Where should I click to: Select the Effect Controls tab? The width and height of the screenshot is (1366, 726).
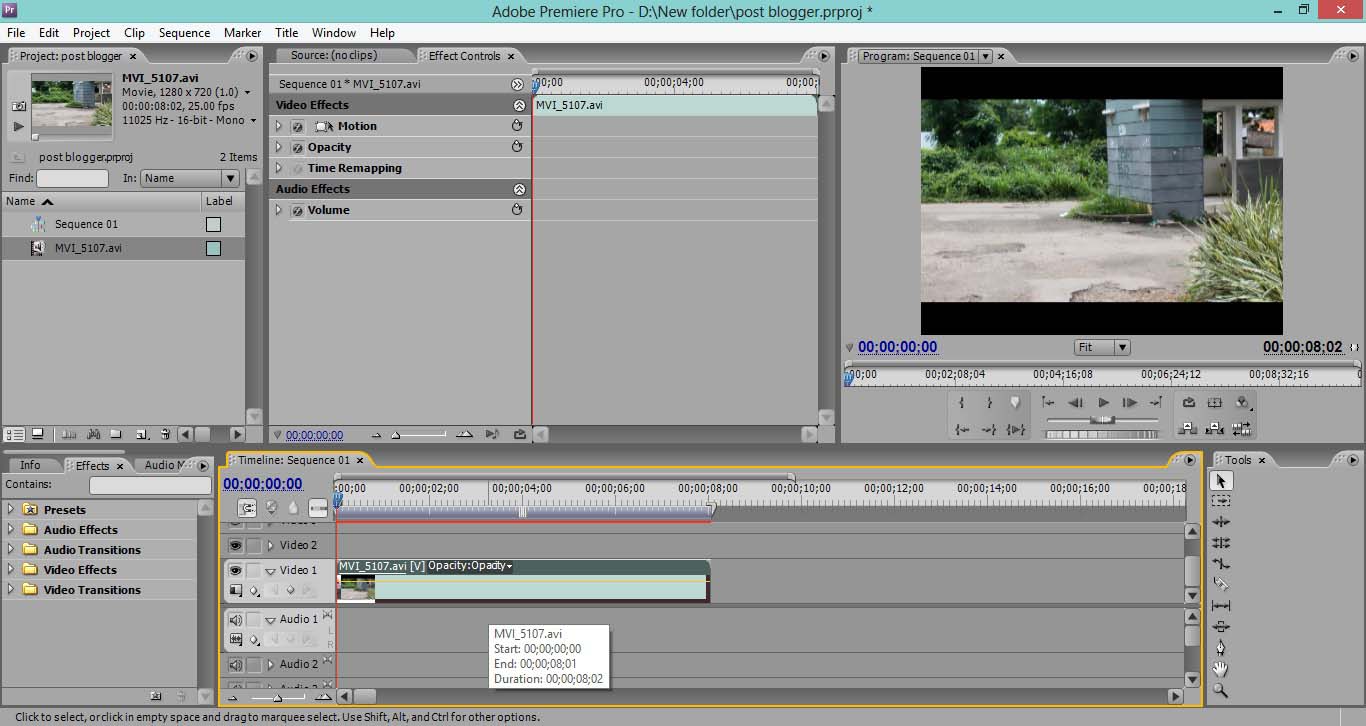coord(465,56)
